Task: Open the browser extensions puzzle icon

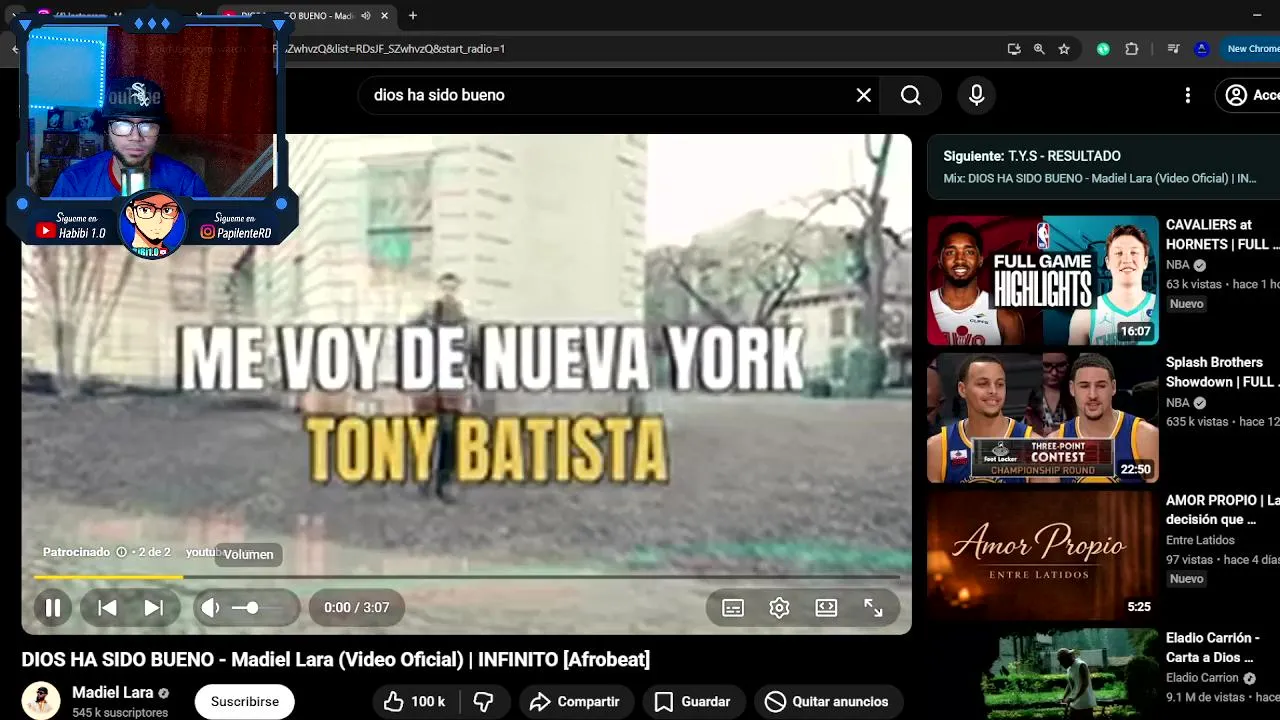Action: click(x=1132, y=48)
